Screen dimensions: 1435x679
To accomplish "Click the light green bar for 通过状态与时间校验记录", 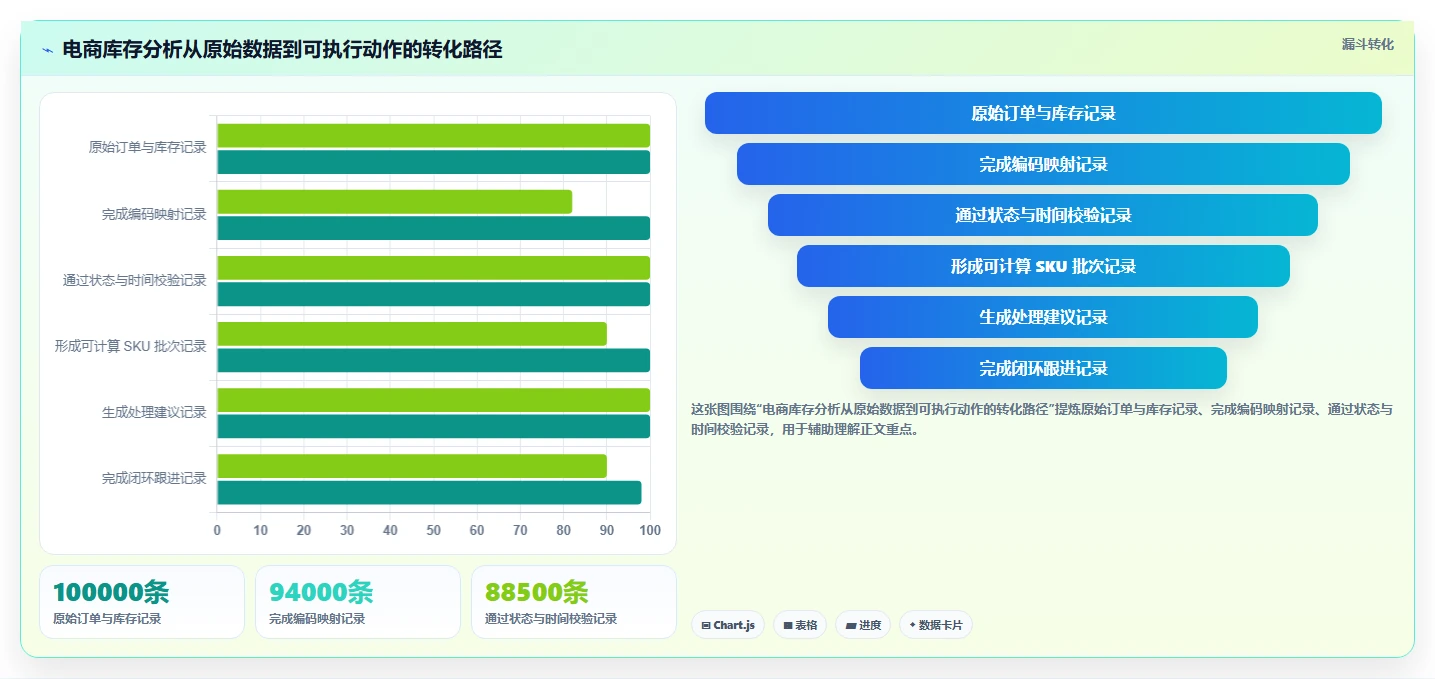I will tap(433, 267).
